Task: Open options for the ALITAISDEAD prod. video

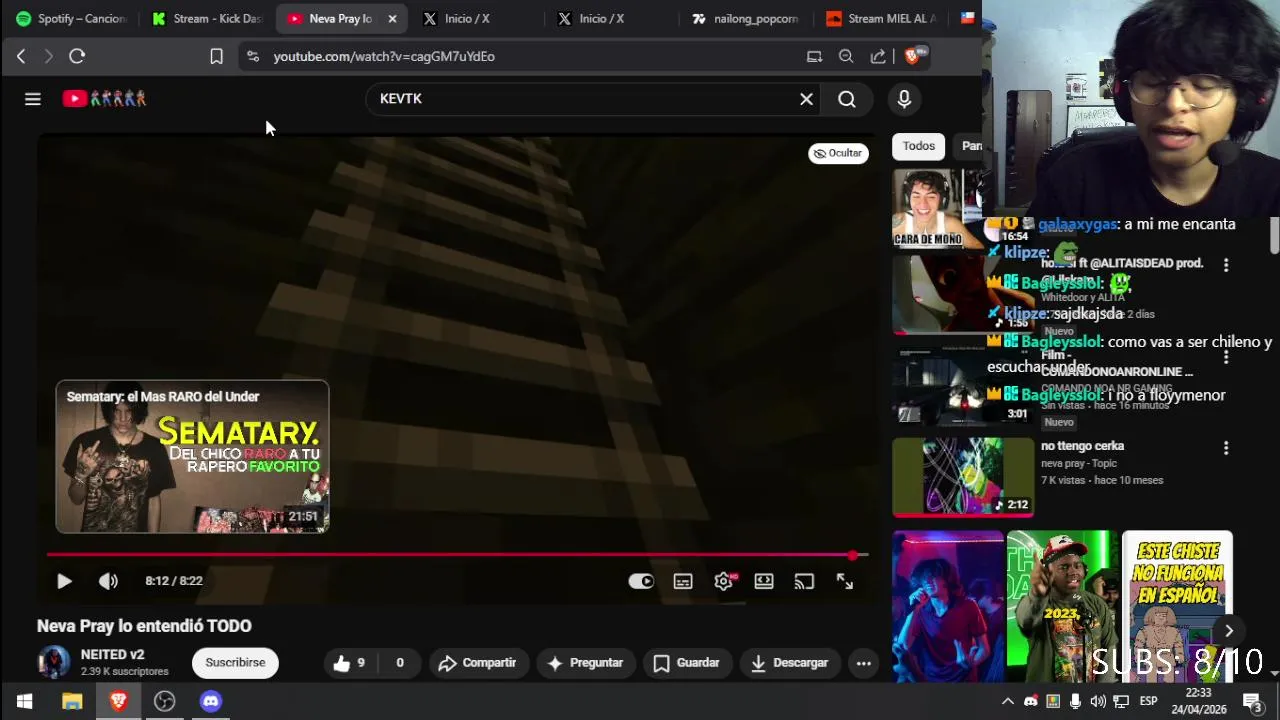Action: tap(1226, 265)
